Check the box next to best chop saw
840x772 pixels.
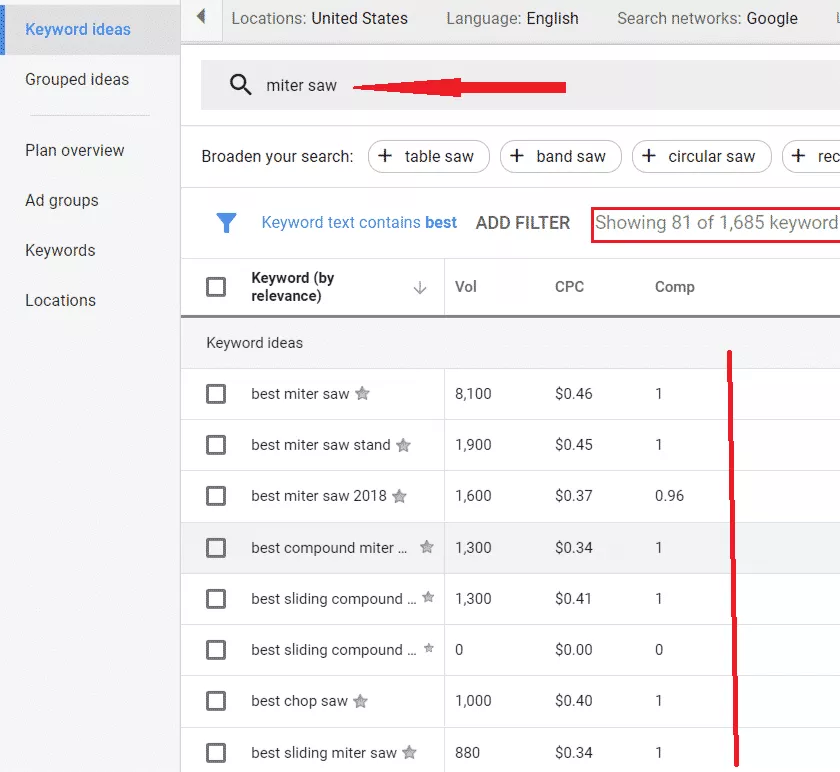click(216, 701)
